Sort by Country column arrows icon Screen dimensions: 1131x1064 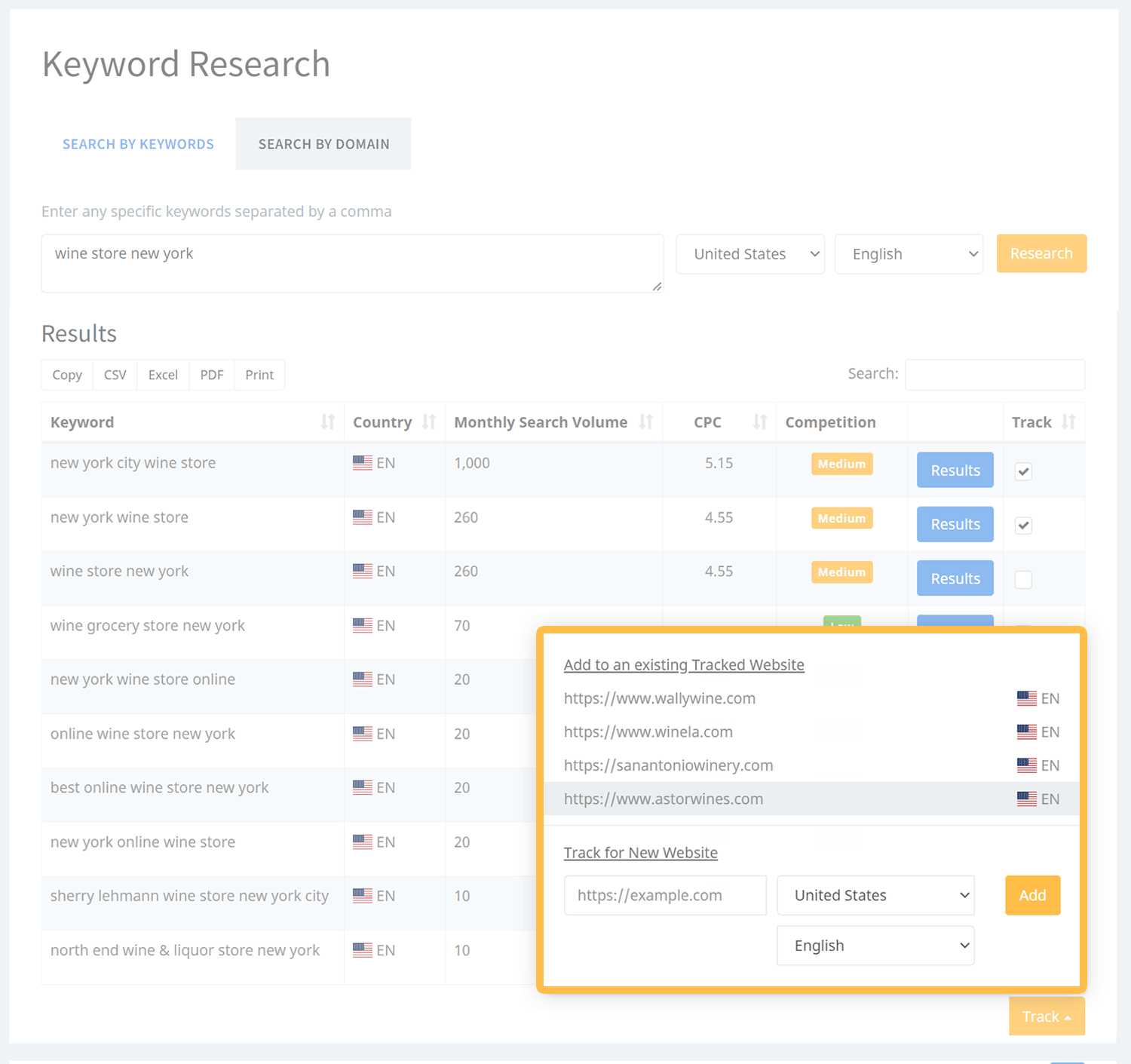428,422
